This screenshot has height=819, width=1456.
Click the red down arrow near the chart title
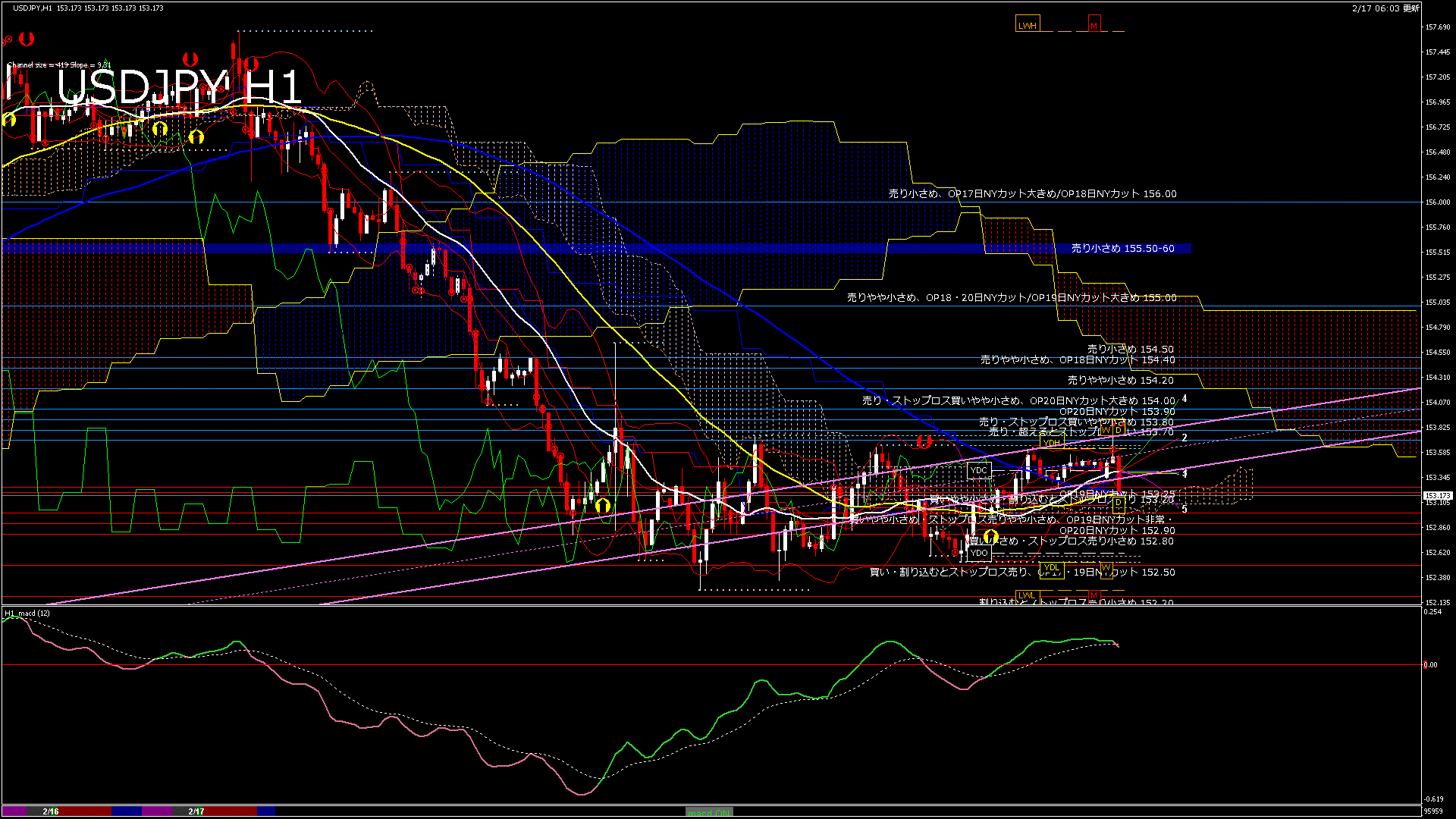[190, 58]
